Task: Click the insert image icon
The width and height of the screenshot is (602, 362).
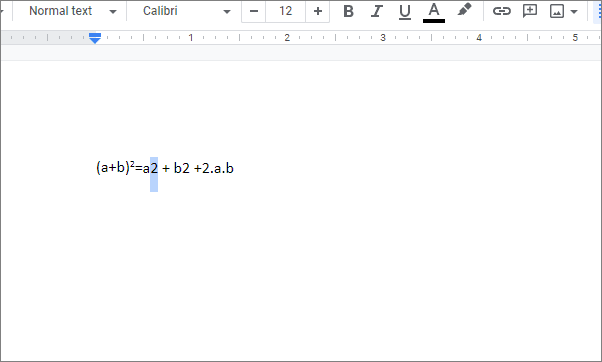Action: 557,11
